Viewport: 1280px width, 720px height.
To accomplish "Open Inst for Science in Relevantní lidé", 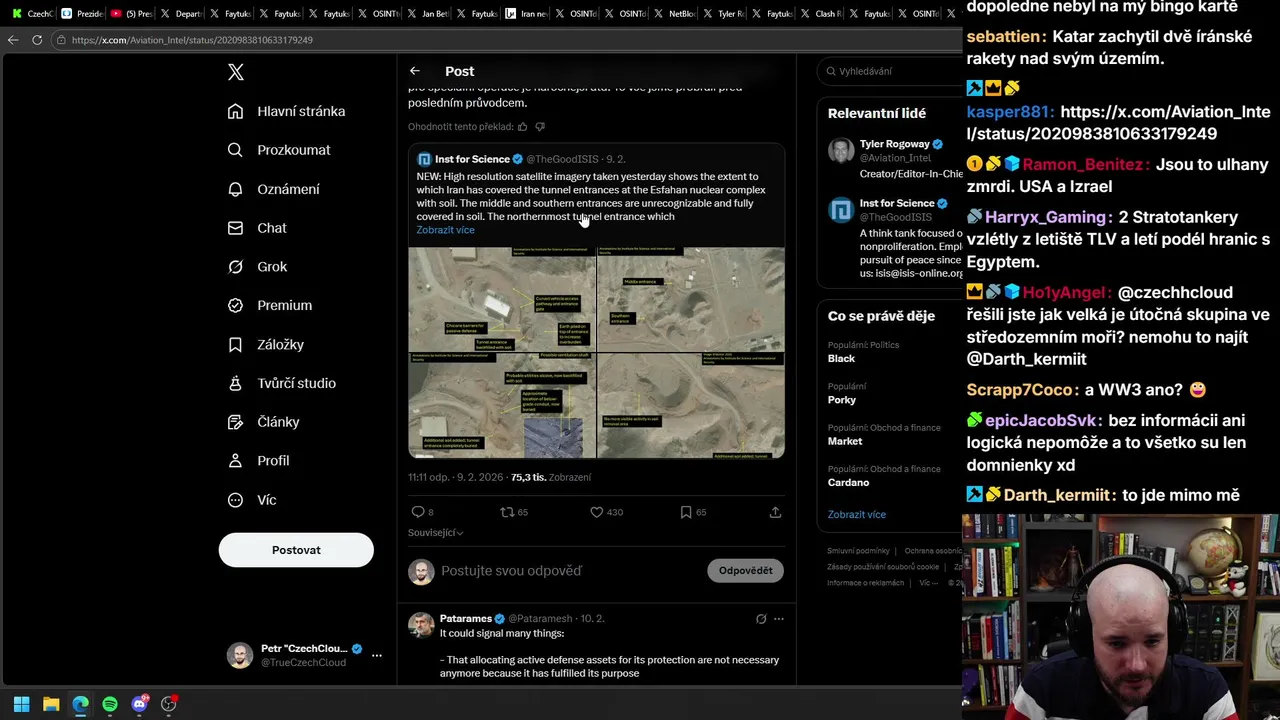I will 897,203.
